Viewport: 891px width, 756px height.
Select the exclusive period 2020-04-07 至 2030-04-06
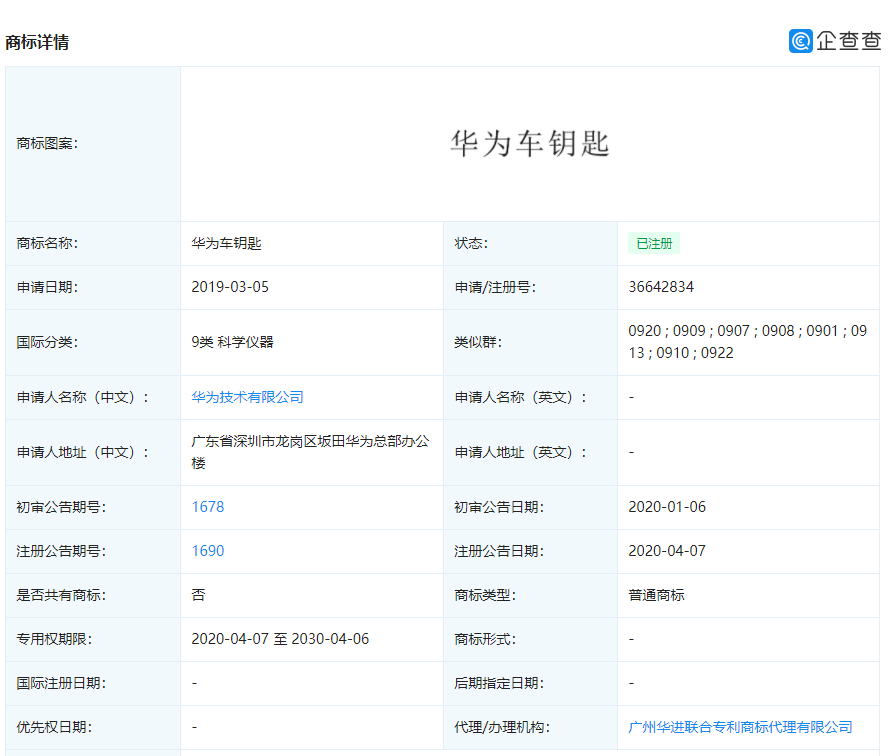(280, 639)
